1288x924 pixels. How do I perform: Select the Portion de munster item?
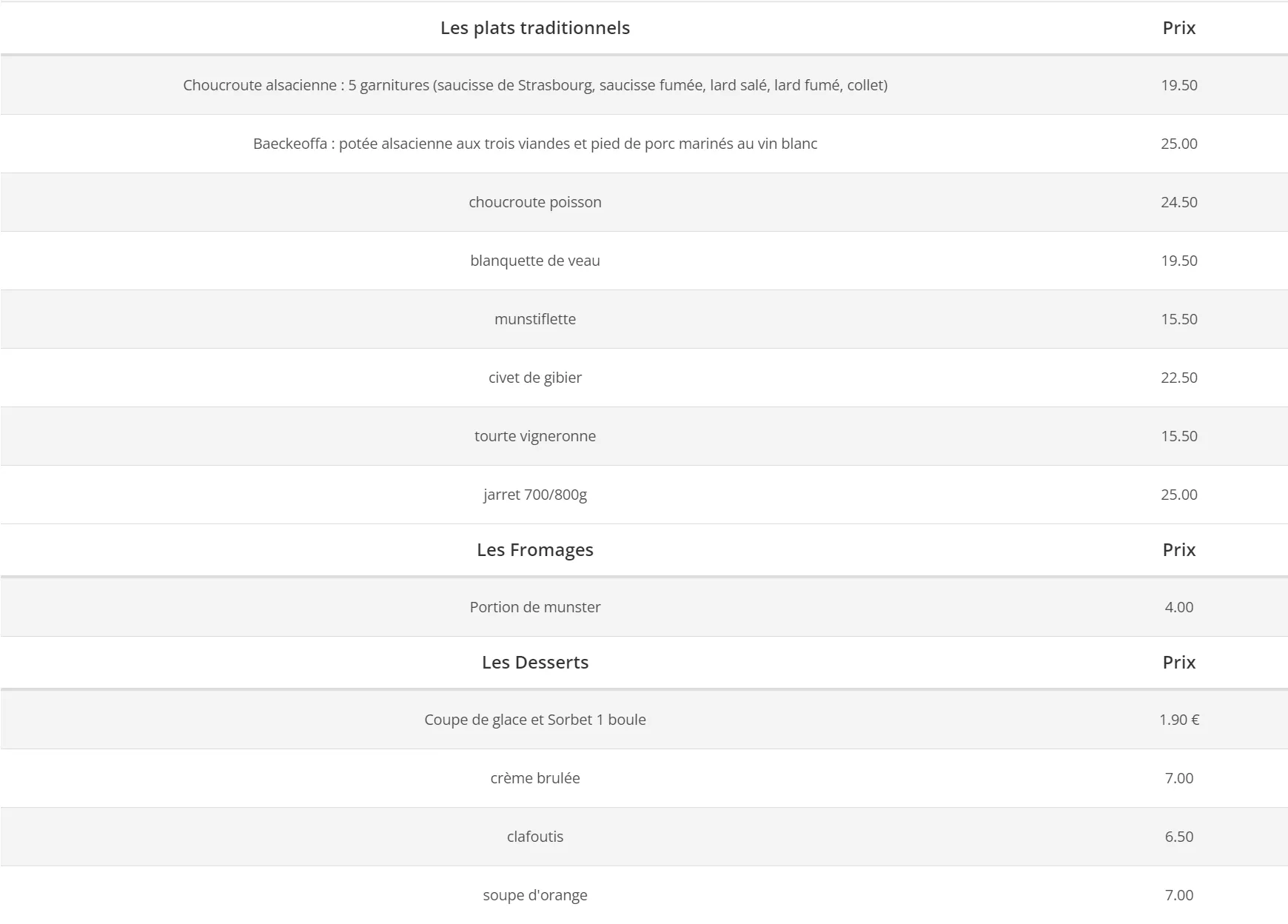pos(534,607)
